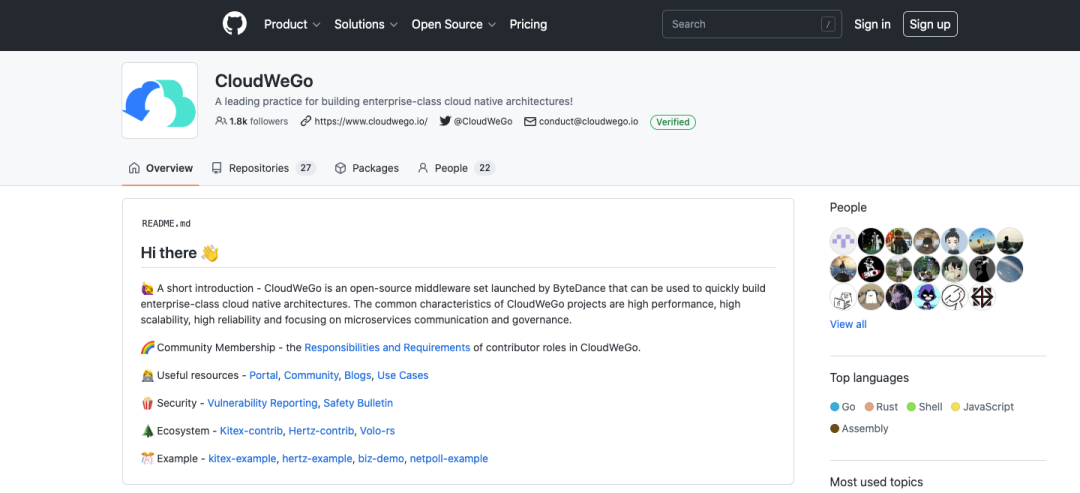Screen dimensions: 1080x493
Task: Click the People sidebar heading
Action: pos(848,207)
